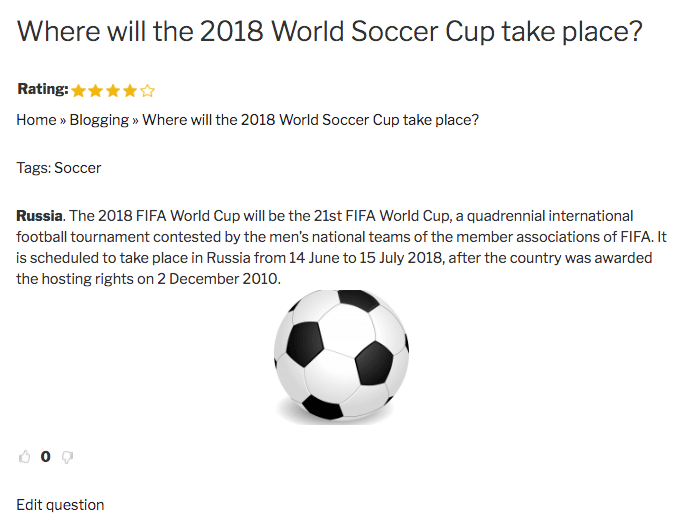Click the bold word Russia

(39, 216)
